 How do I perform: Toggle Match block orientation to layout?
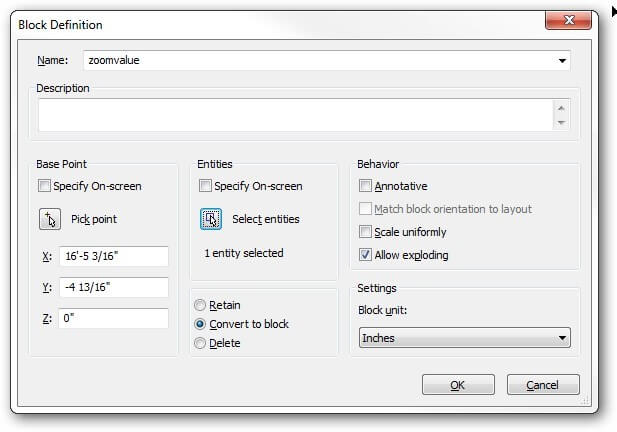(365, 209)
